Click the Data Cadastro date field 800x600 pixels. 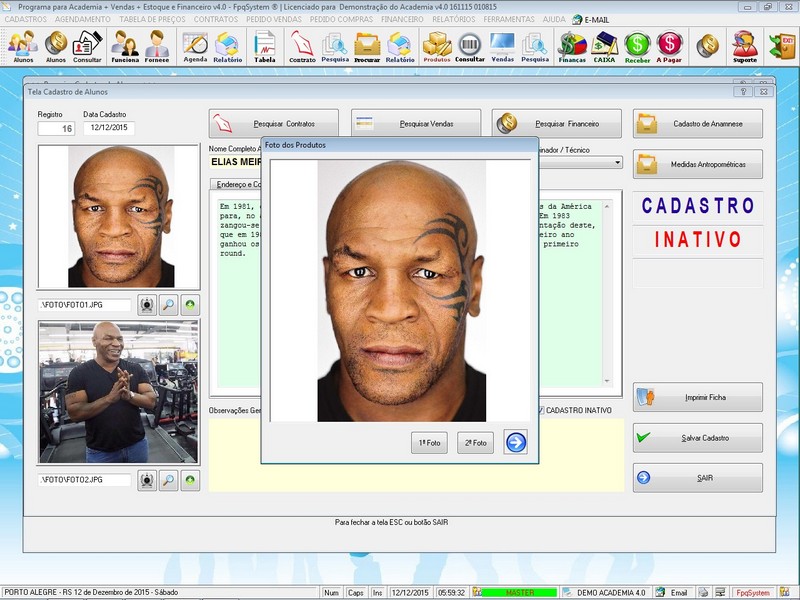click(x=108, y=128)
